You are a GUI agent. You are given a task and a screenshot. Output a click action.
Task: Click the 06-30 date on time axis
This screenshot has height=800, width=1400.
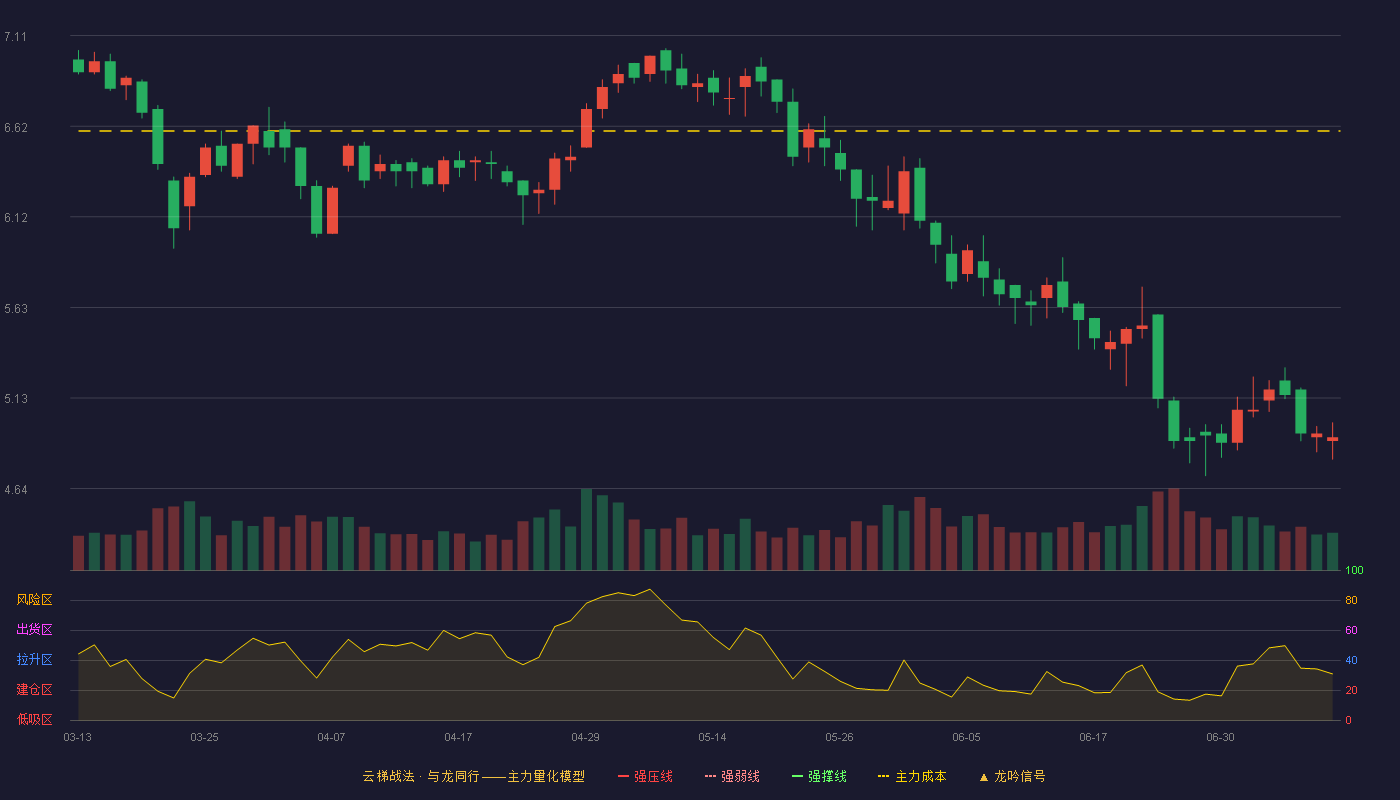tap(1220, 737)
